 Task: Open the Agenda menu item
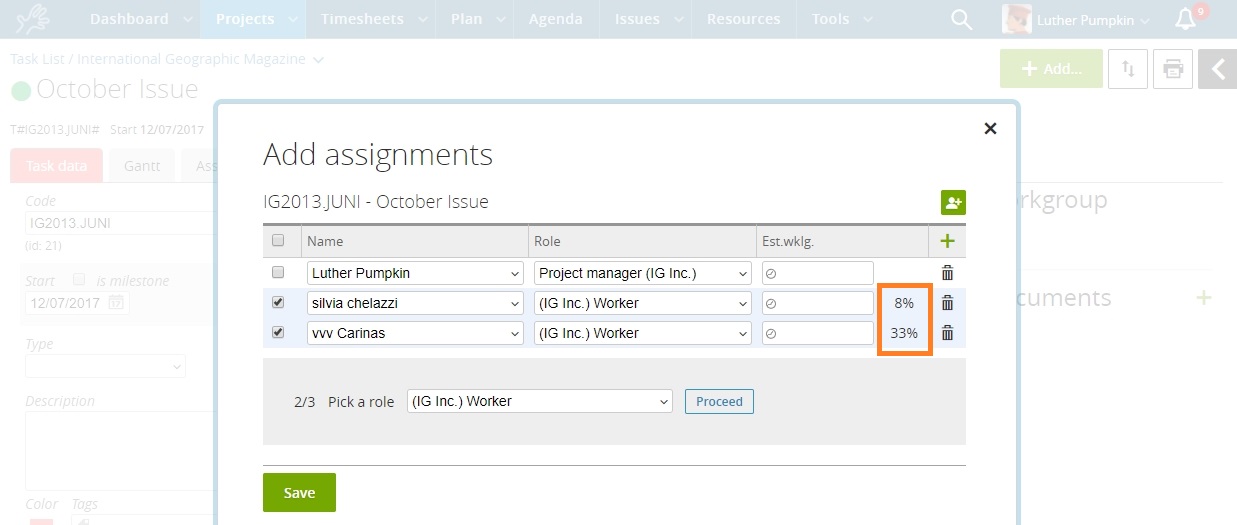coord(555,19)
